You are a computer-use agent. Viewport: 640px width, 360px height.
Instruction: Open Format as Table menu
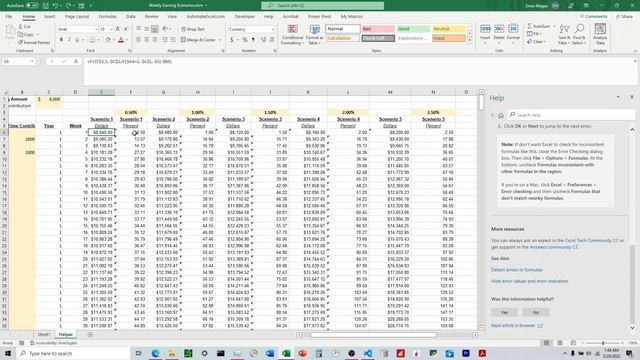pos(315,35)
